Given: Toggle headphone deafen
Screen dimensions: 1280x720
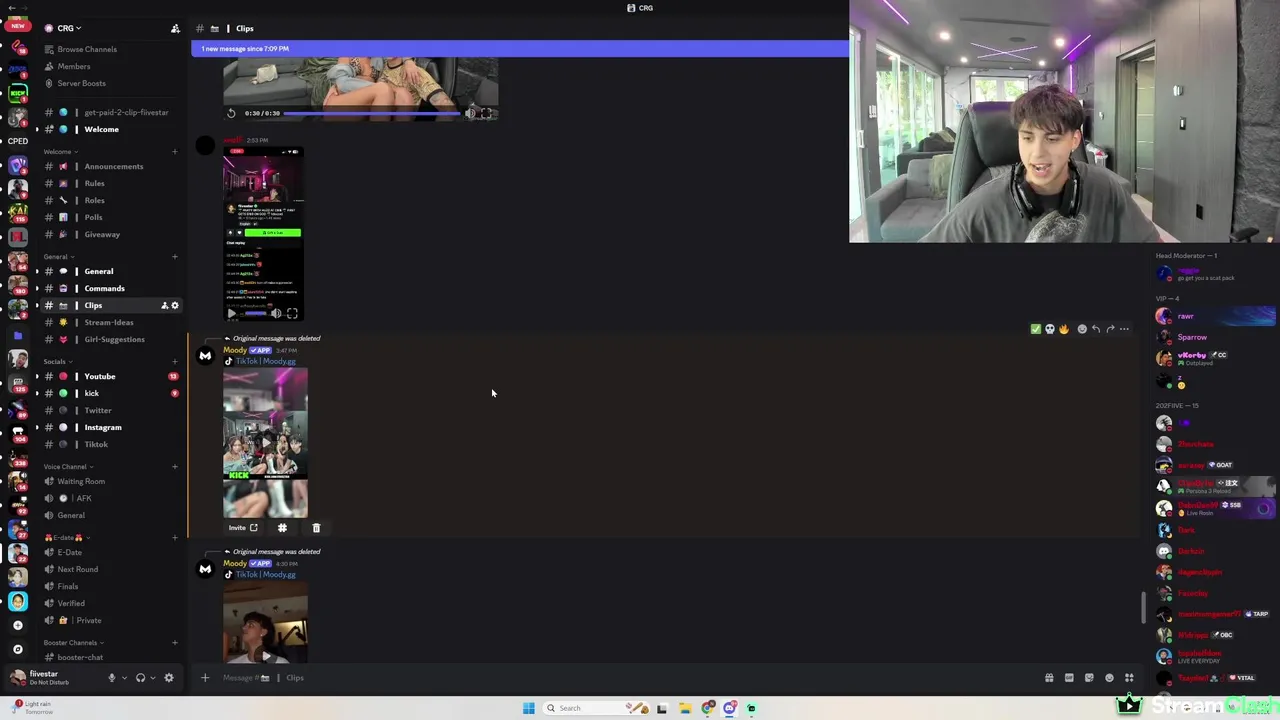Looking at the screenshot, I should 140,678.
